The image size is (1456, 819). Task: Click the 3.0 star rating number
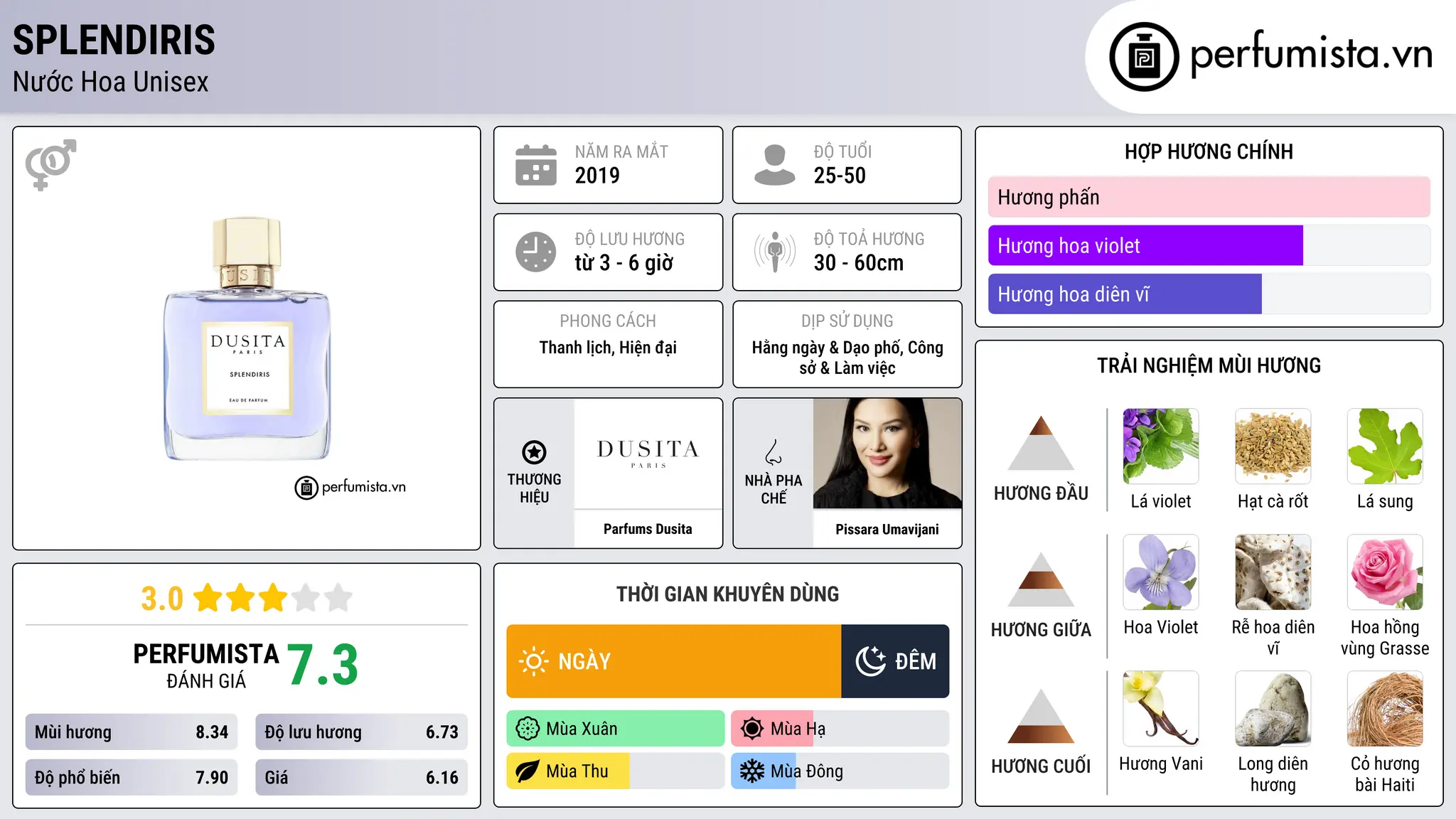point(162,599)
